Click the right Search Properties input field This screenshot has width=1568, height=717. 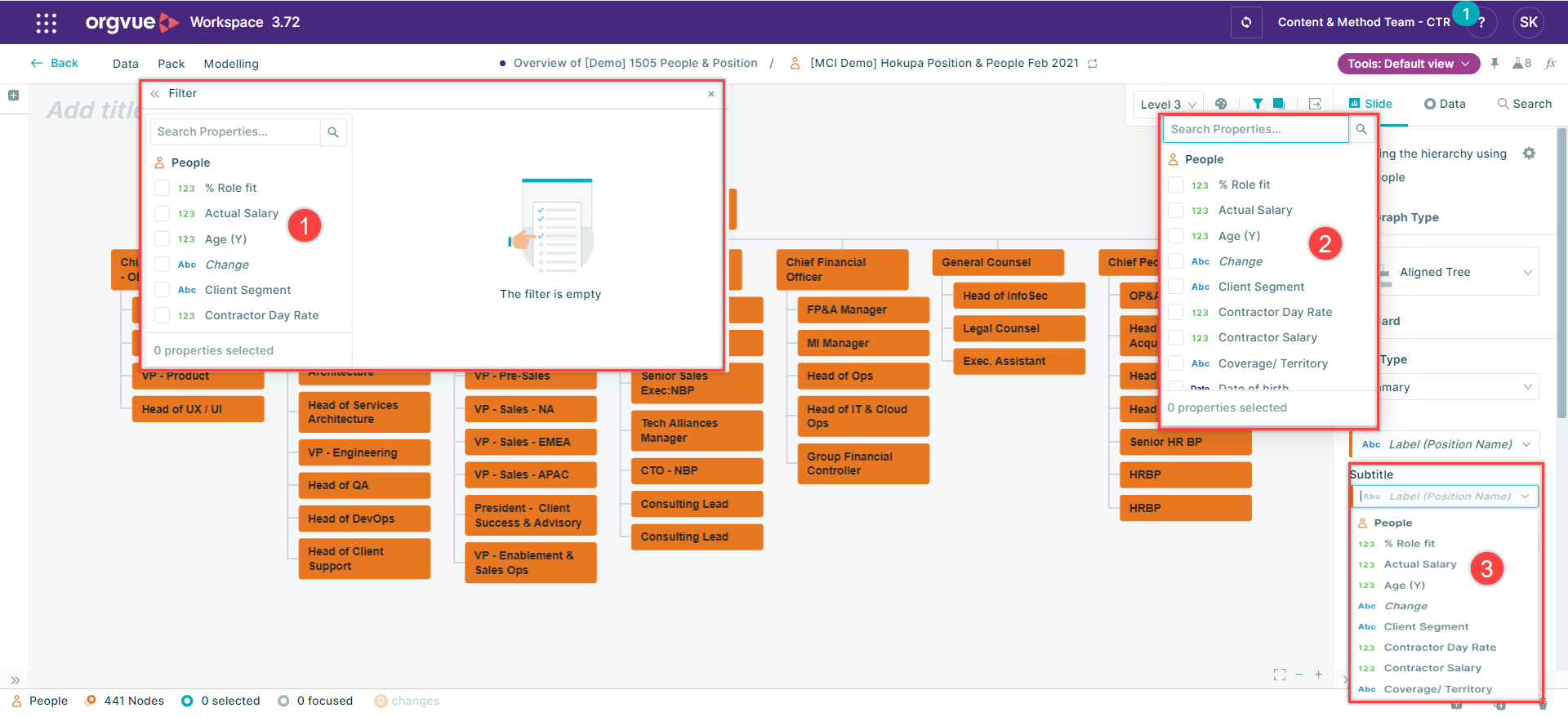tap(1256, 129)
